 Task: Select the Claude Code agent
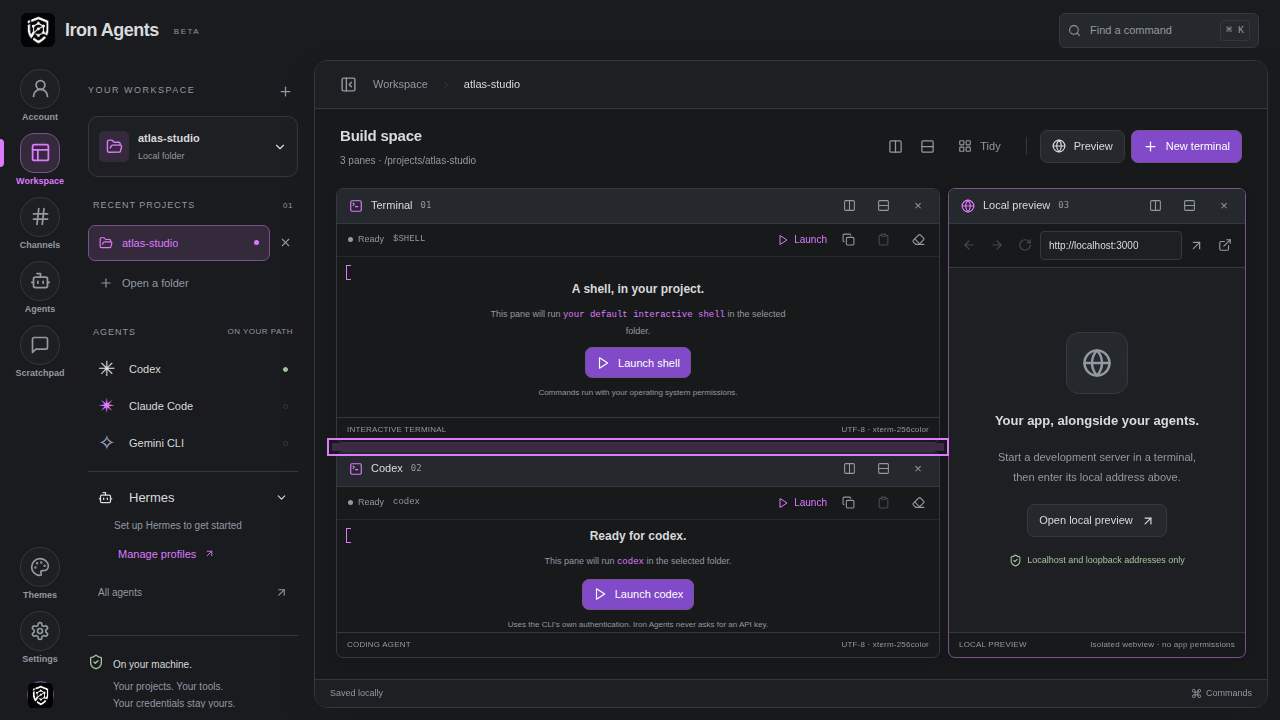point(193,406)
